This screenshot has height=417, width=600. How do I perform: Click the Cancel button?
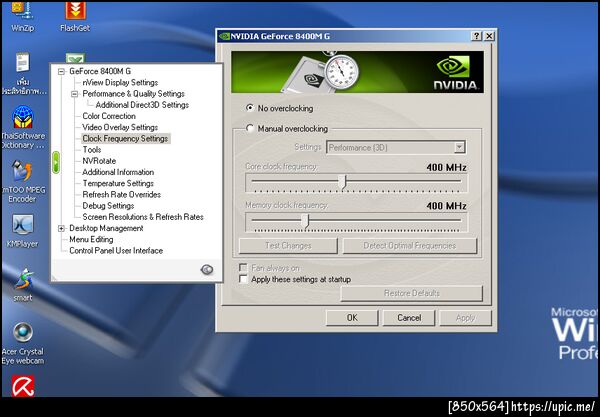(x=409, y=318)
